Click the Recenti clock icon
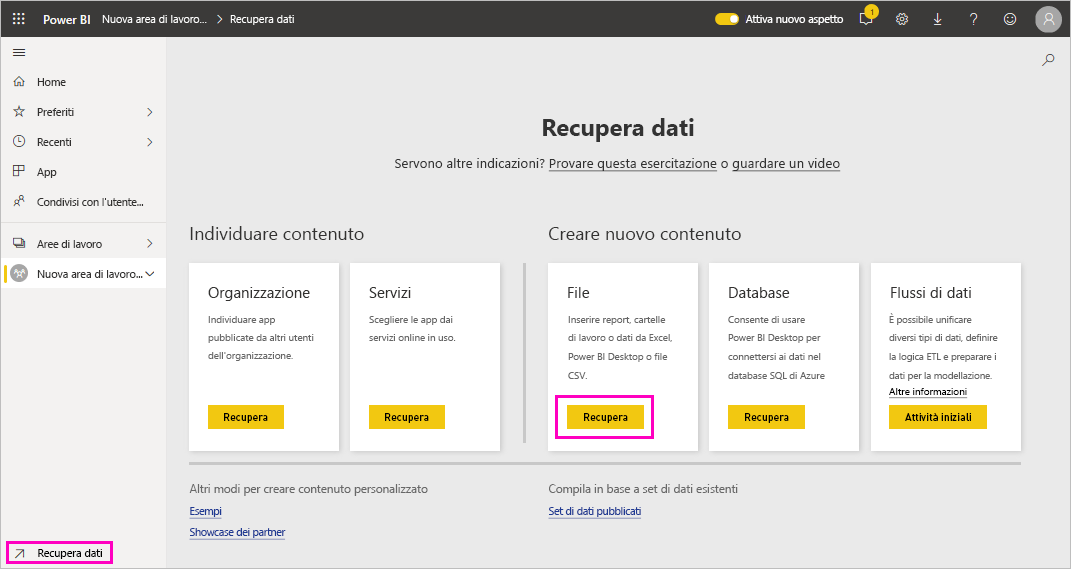The image size is (1071, 569). coord(19,141)
